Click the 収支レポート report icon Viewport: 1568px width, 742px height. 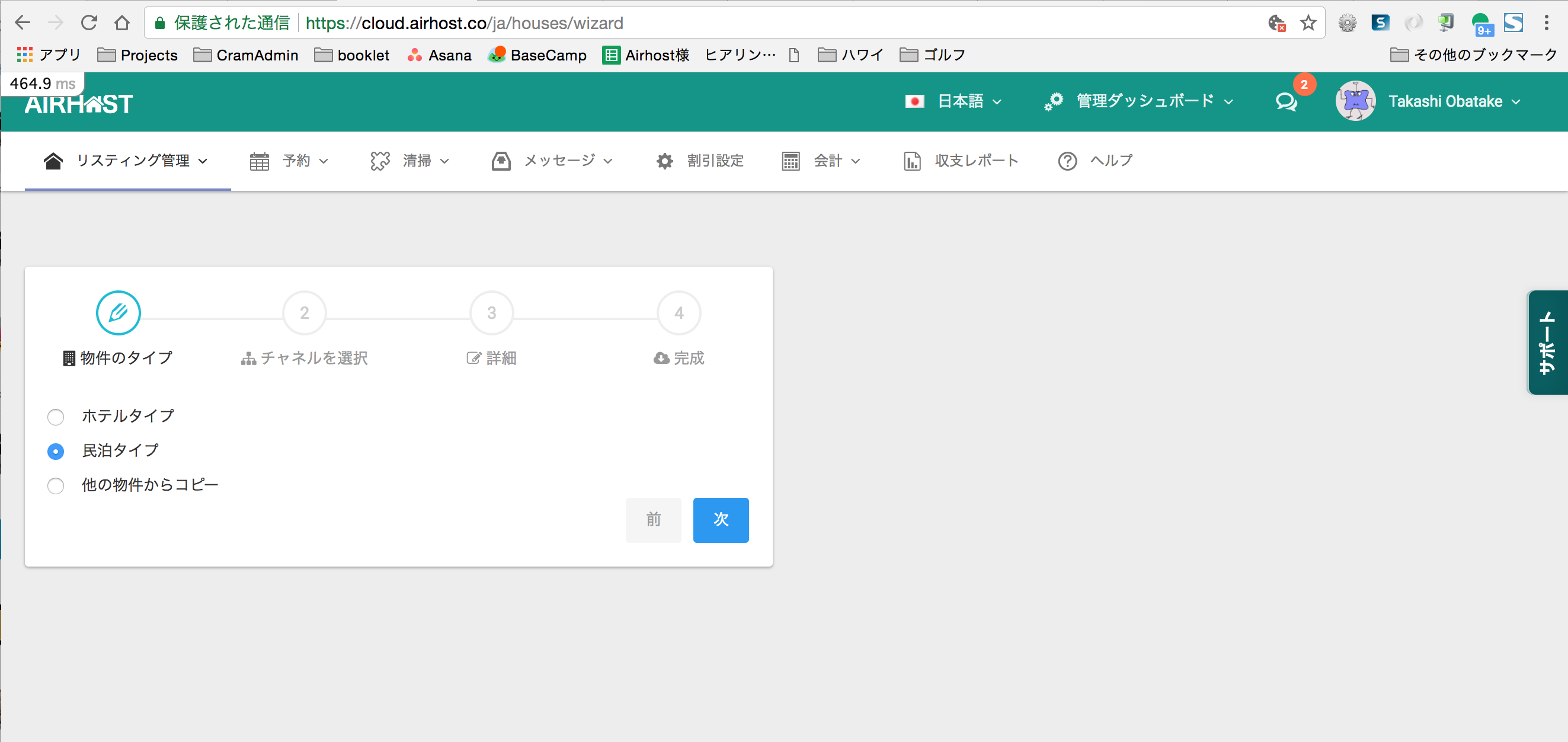click(x=911, y=161)
